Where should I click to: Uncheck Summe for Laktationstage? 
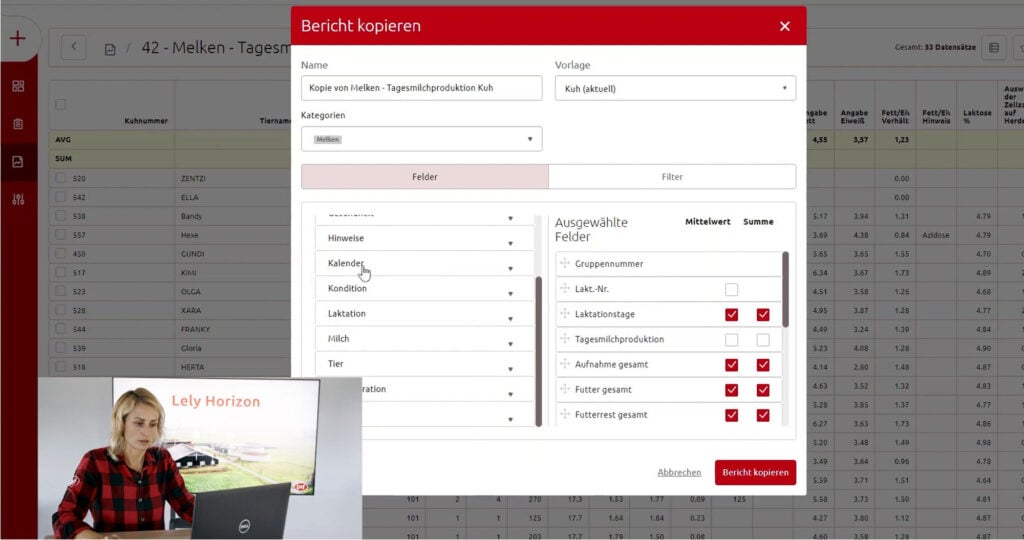763,315
